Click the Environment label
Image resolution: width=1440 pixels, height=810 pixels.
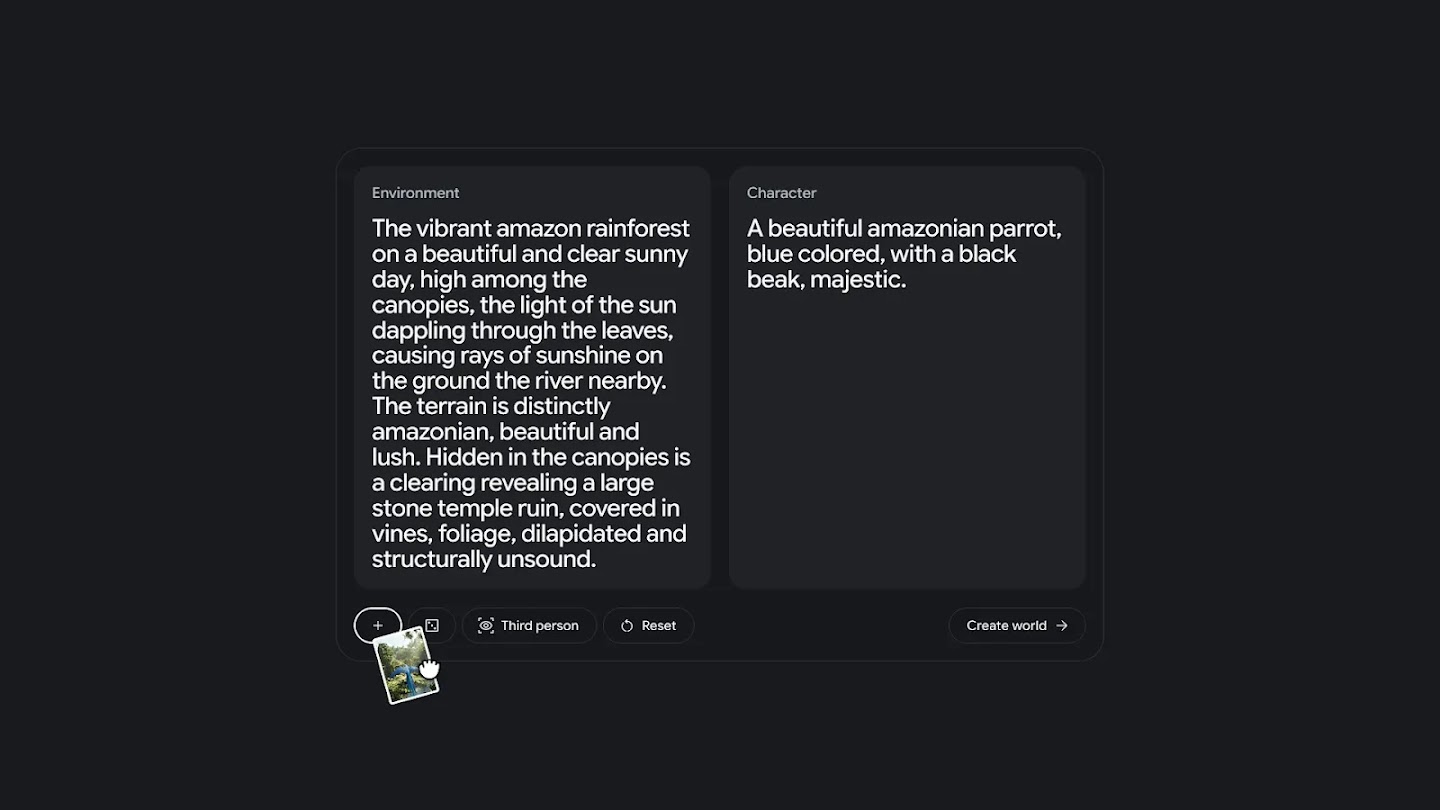(415, 193)
